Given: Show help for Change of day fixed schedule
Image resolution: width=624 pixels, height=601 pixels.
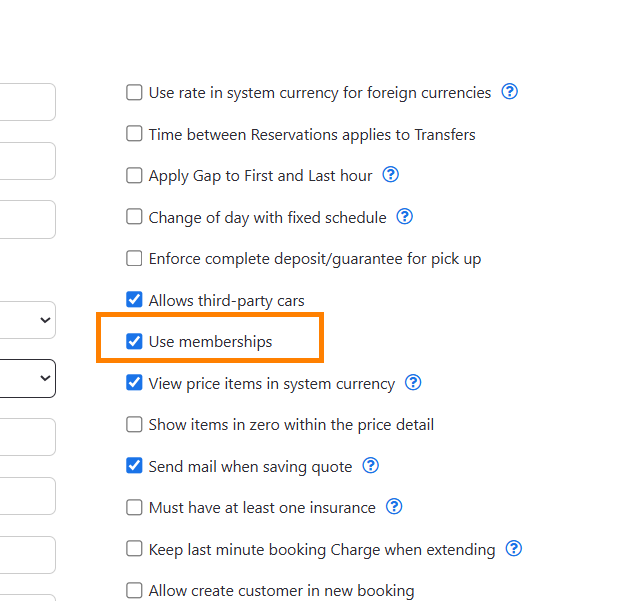Looking at the screenshot, I should tap(405, 217).
